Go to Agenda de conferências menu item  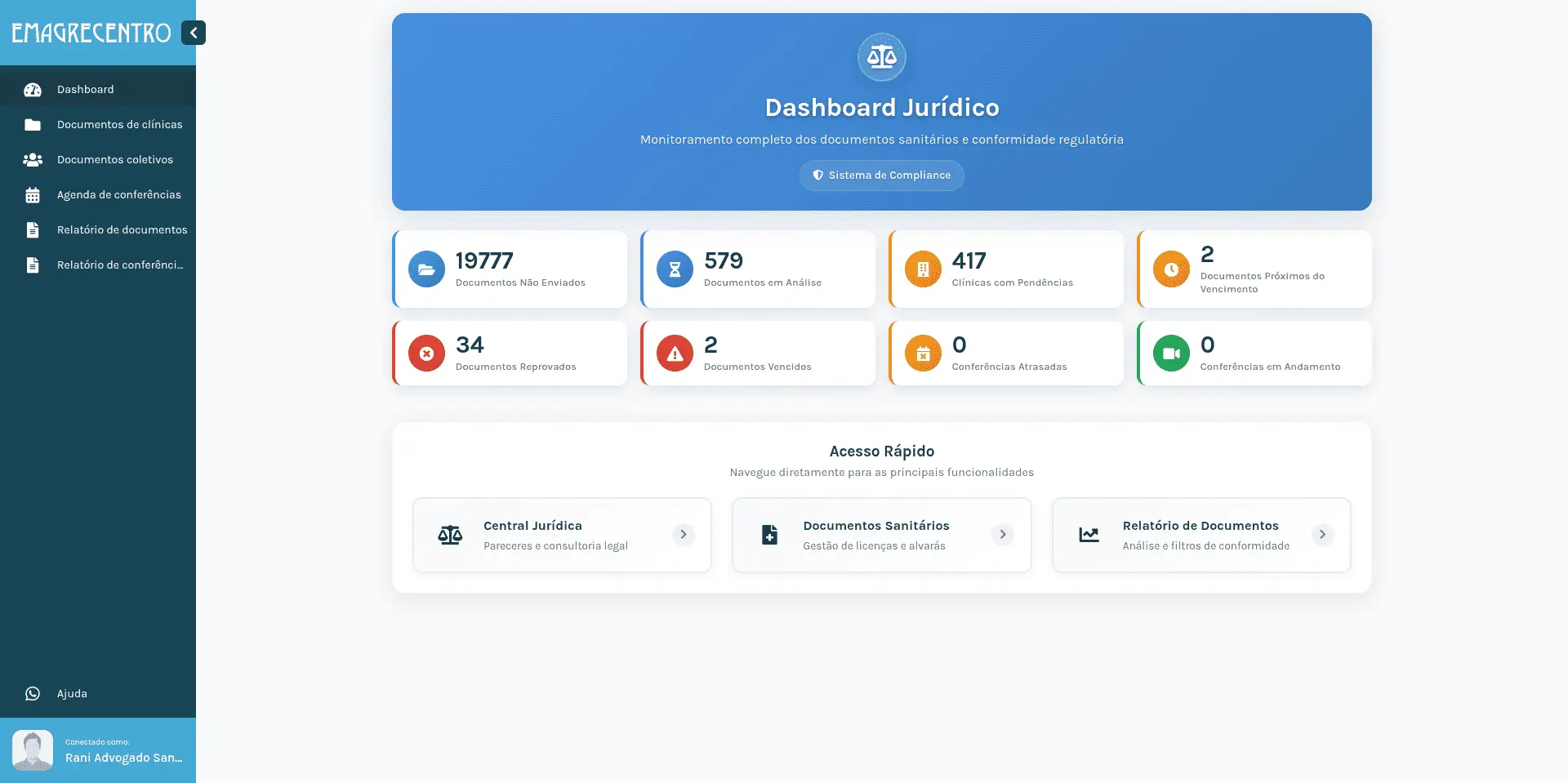tap(118, 195)
